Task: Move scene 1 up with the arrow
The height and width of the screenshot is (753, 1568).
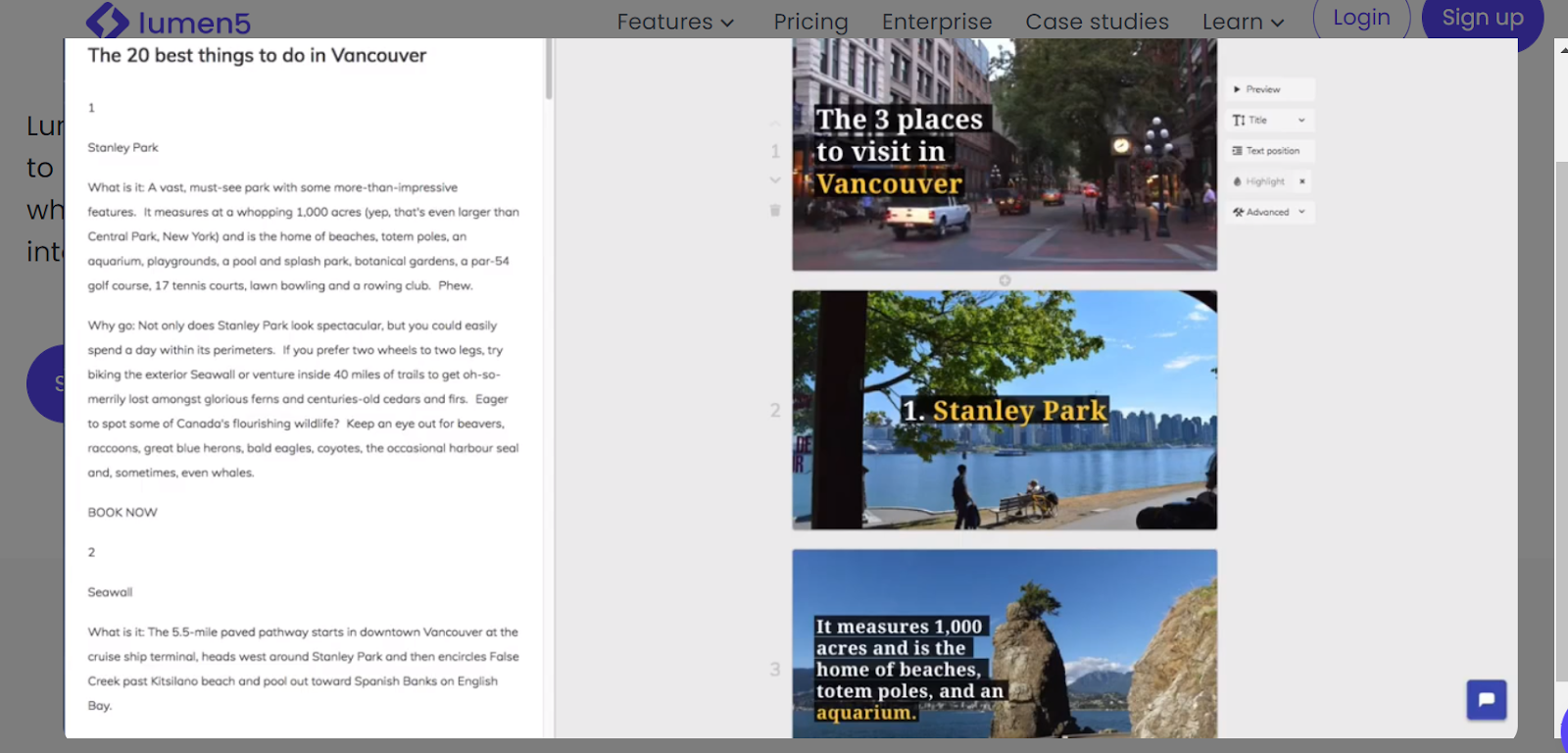Action: (775, 124)
